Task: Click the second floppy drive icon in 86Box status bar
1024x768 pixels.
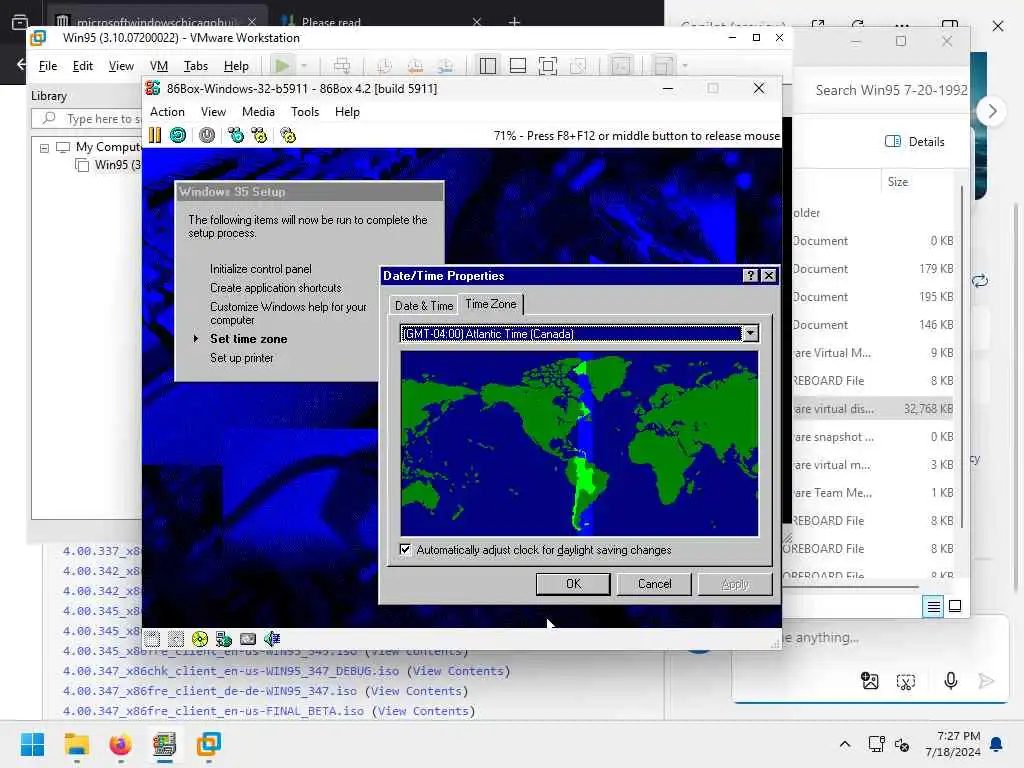Action: (x=176, y=639)
